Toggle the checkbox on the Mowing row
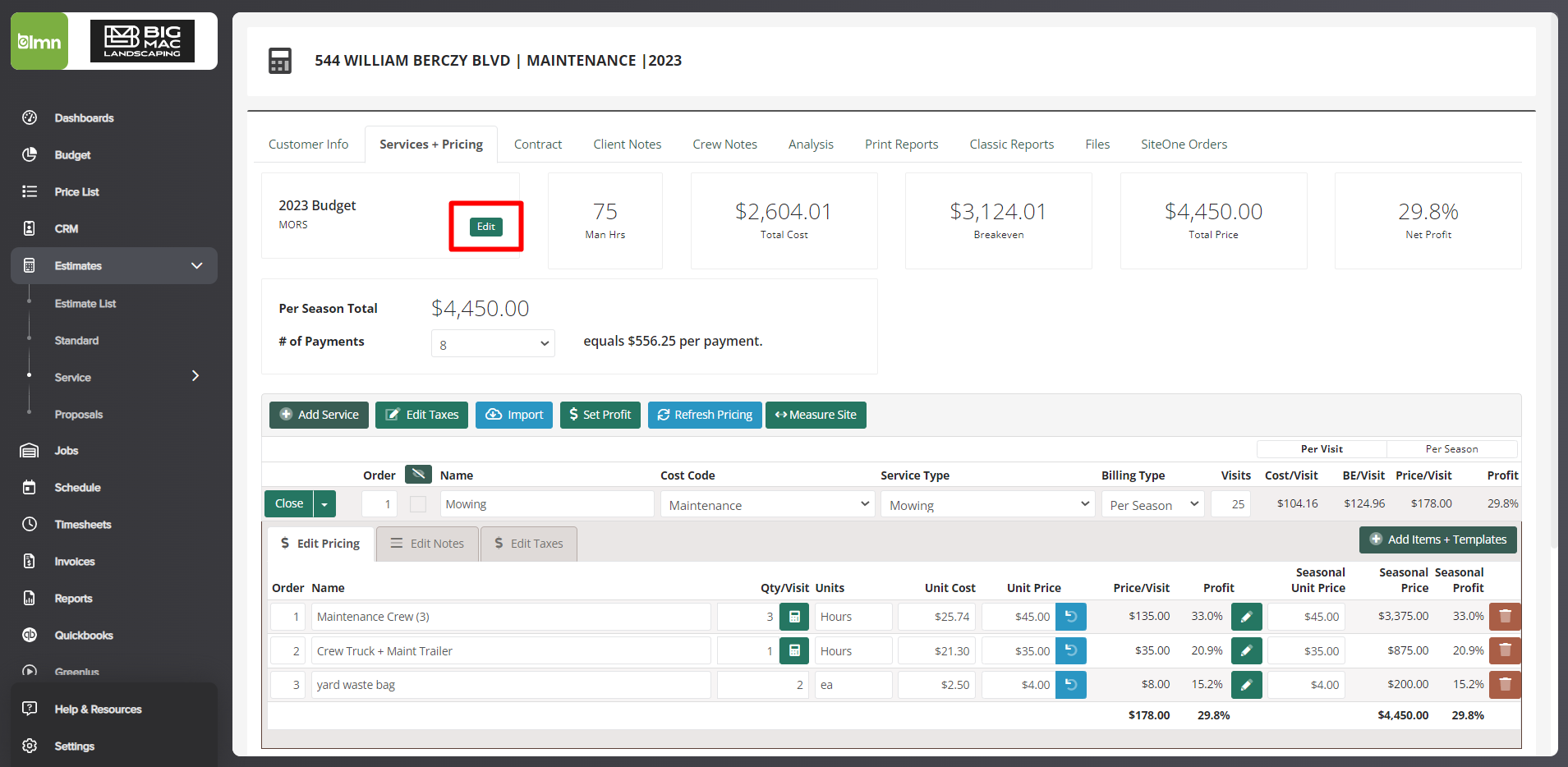 point(418,504)
